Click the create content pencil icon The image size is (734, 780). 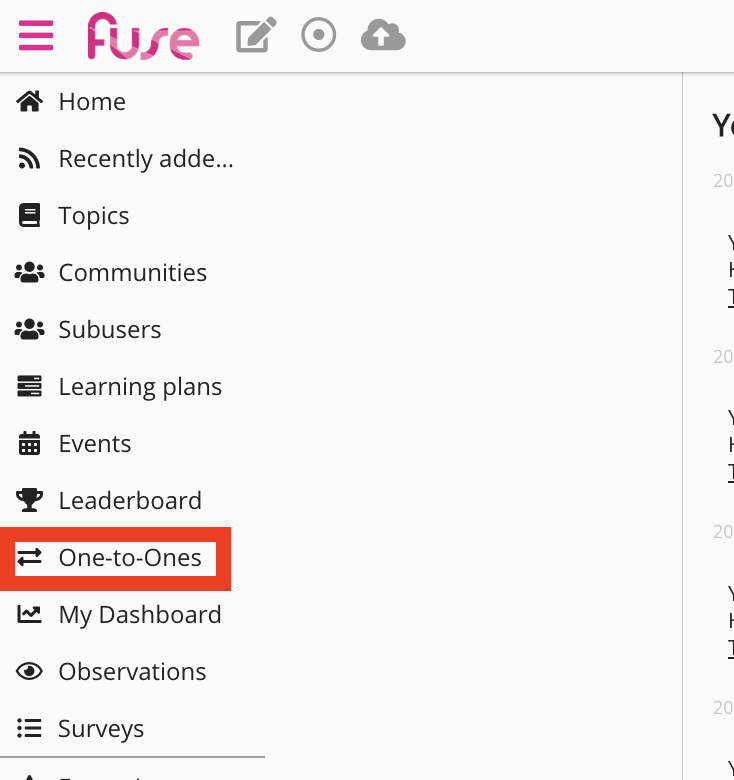(256, 36)
